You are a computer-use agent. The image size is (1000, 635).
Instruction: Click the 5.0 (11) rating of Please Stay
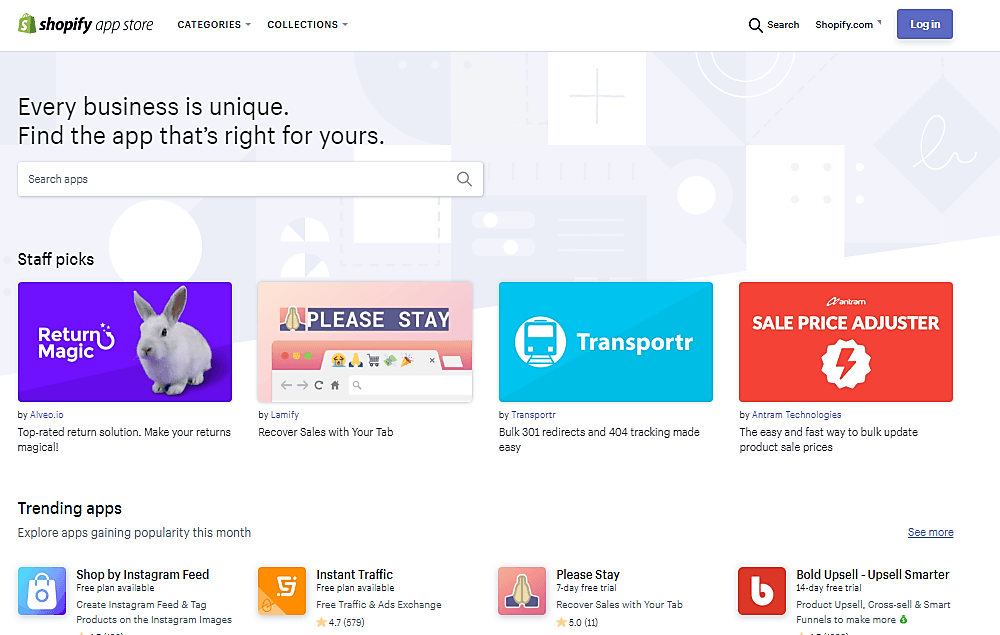(577, 622)
